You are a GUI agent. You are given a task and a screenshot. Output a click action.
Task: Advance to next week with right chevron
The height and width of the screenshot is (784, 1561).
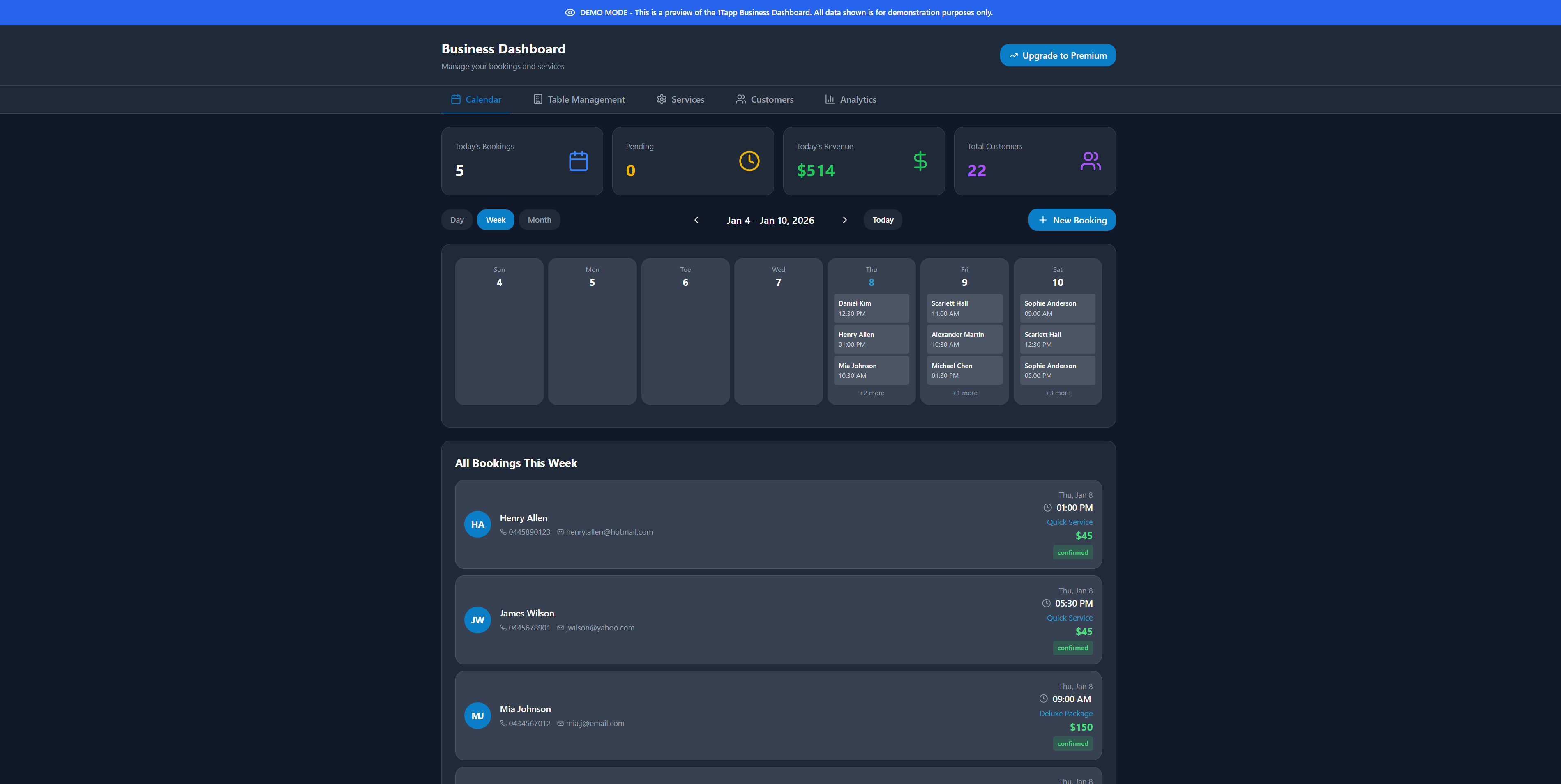845,220
